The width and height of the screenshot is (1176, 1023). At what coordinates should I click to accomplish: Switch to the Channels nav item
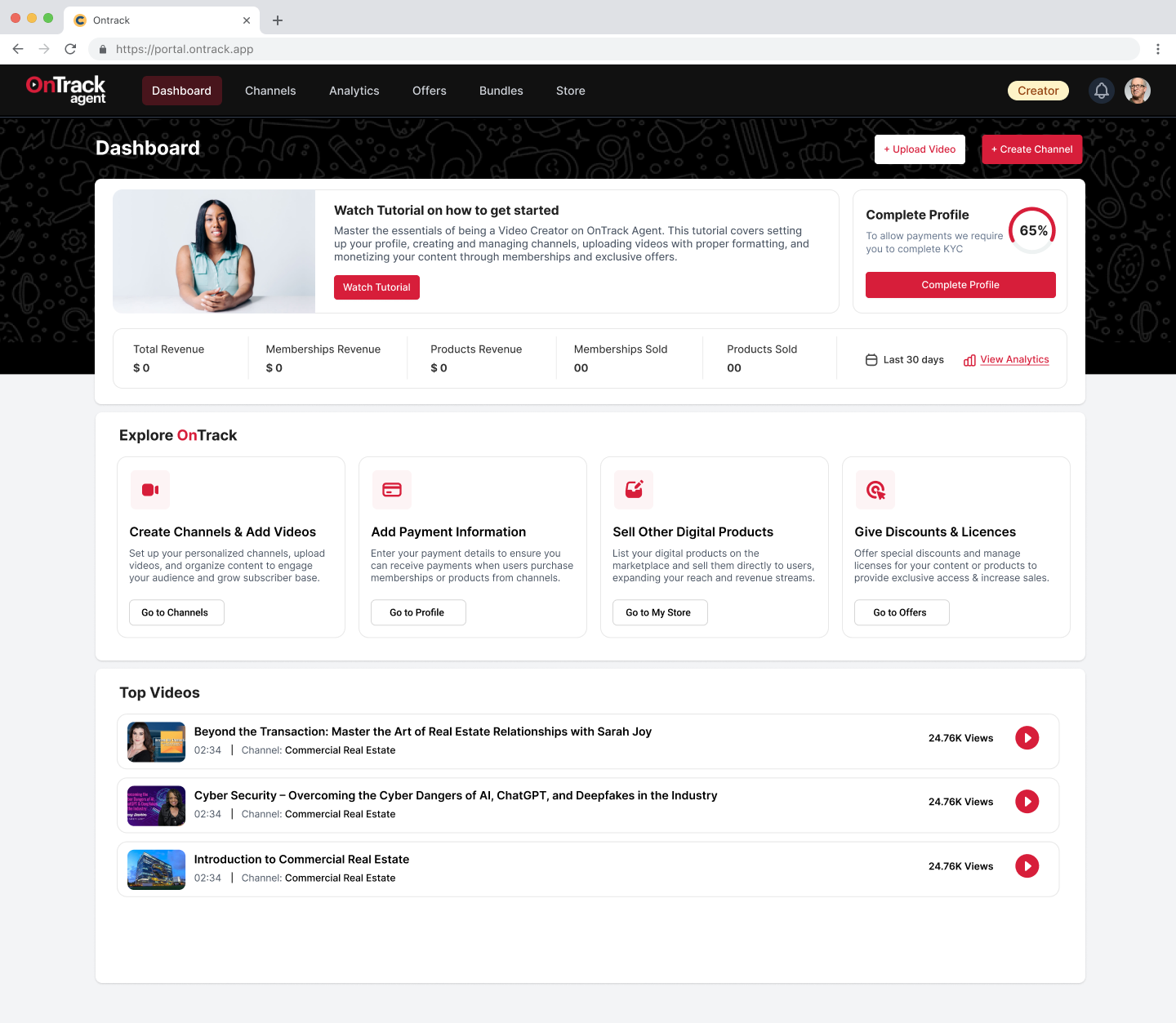tap(270, 91)
